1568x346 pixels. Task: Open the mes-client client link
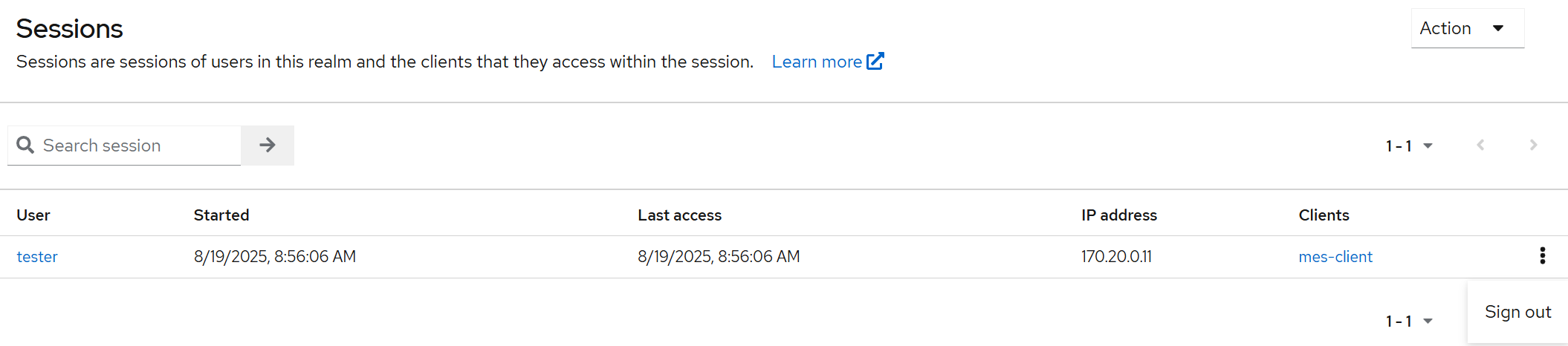pyautogui.click(x=1335, y=257)
